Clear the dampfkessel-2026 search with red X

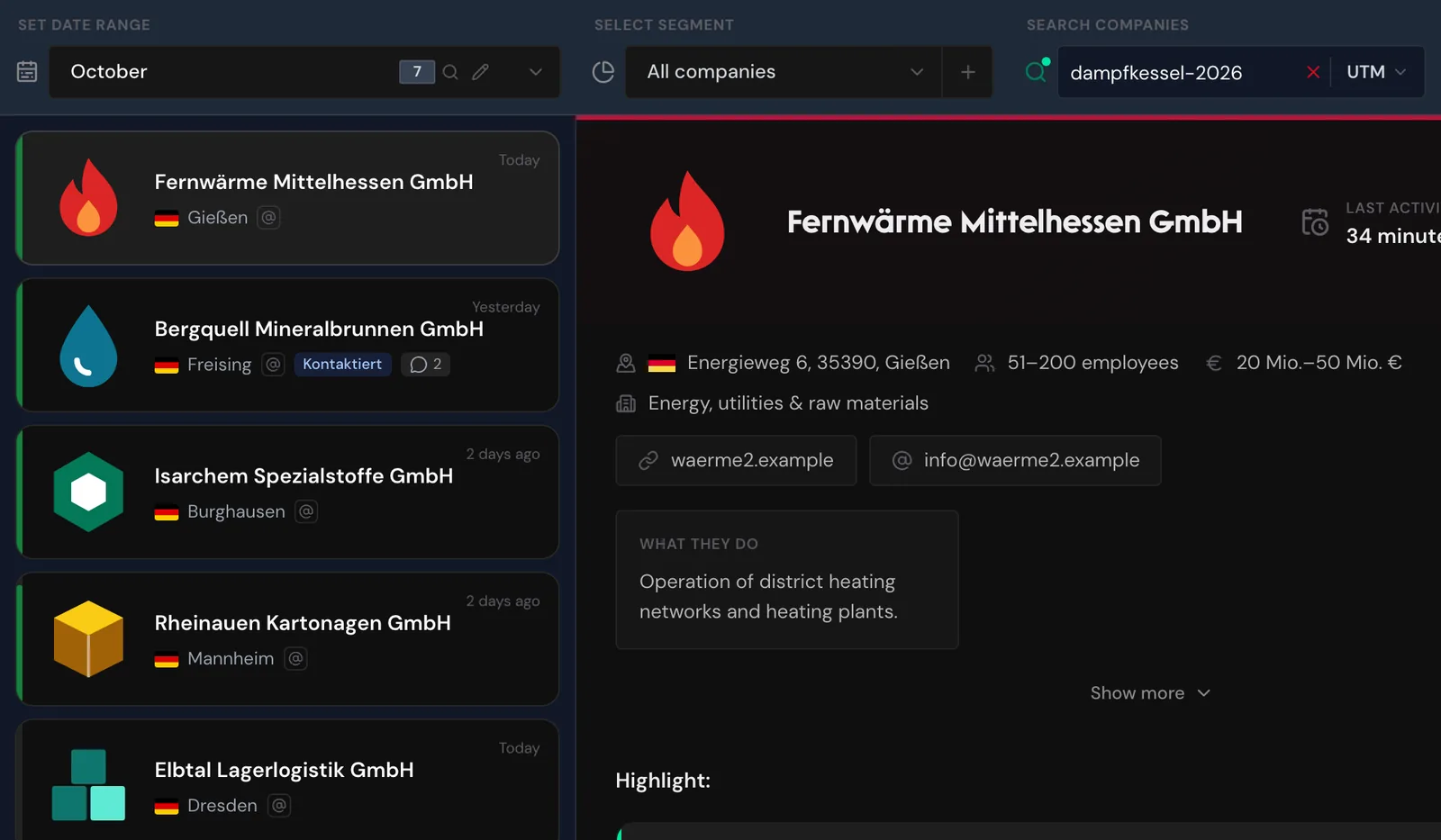(x=1313, y=72)
